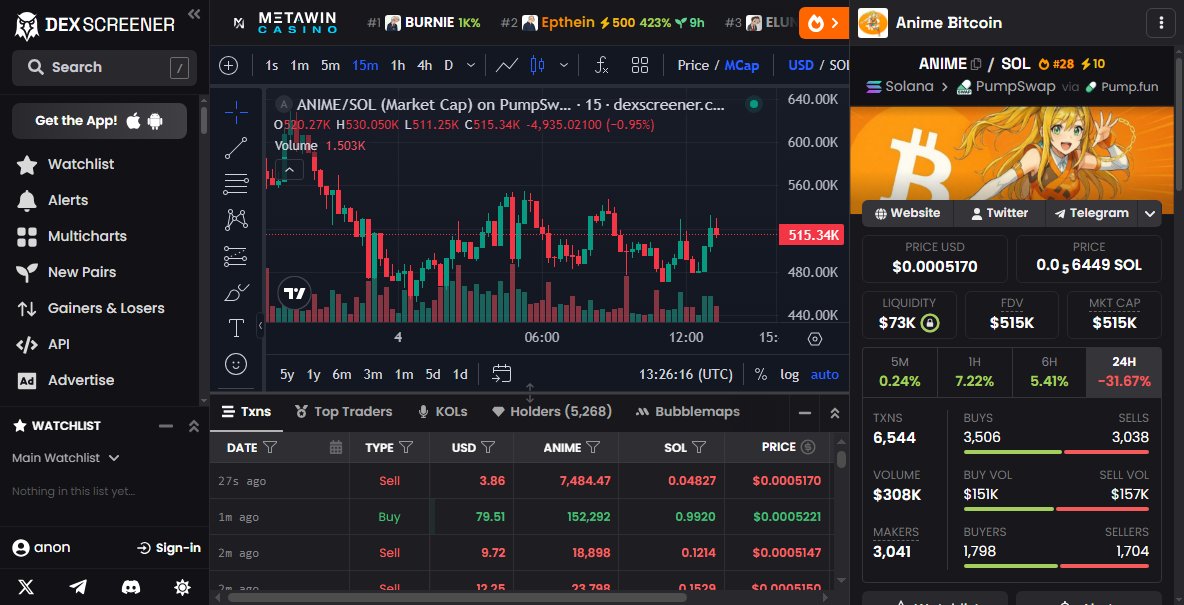Select the 1s timeframe
The width and height of the screenshot is (1184, 605).
pyautogui.click(x=271, y=65)
